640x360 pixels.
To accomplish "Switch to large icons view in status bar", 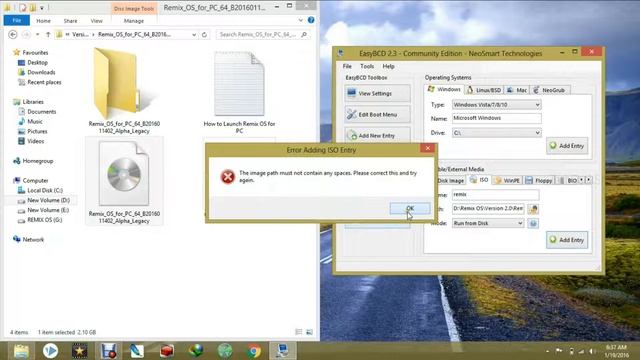I will [309, 332].
